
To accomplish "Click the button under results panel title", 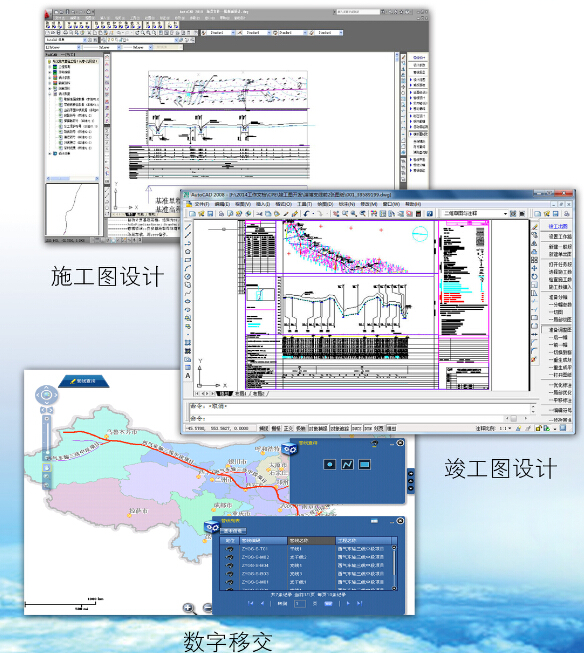I will [234, 531].
